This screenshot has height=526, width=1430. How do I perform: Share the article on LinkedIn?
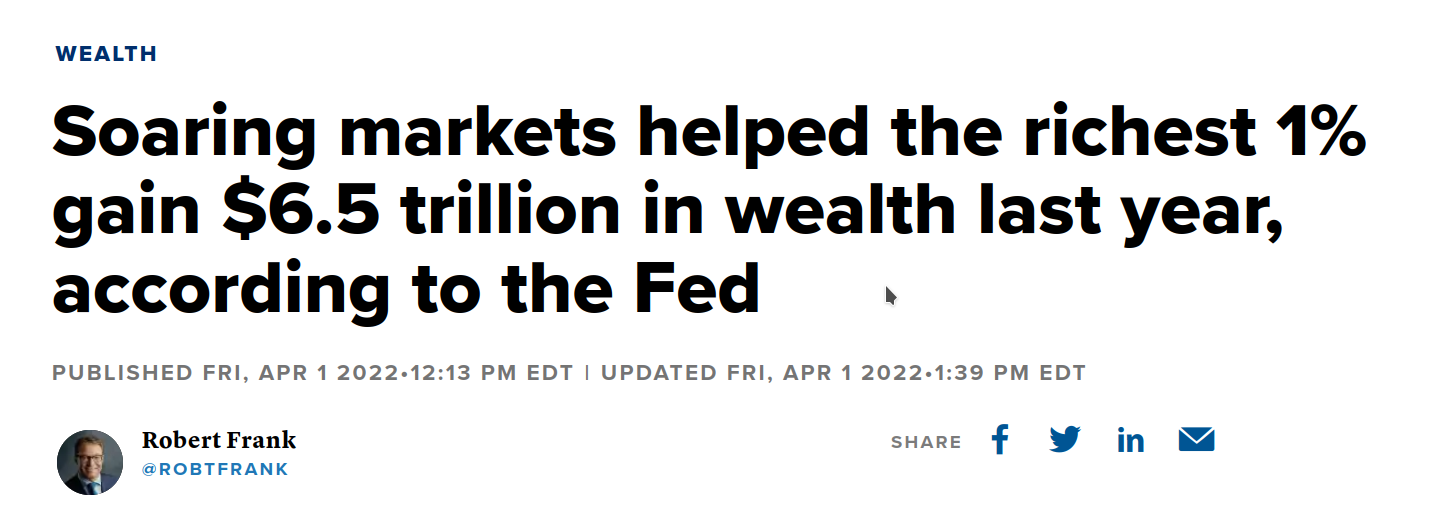(x=1131, y=440)
